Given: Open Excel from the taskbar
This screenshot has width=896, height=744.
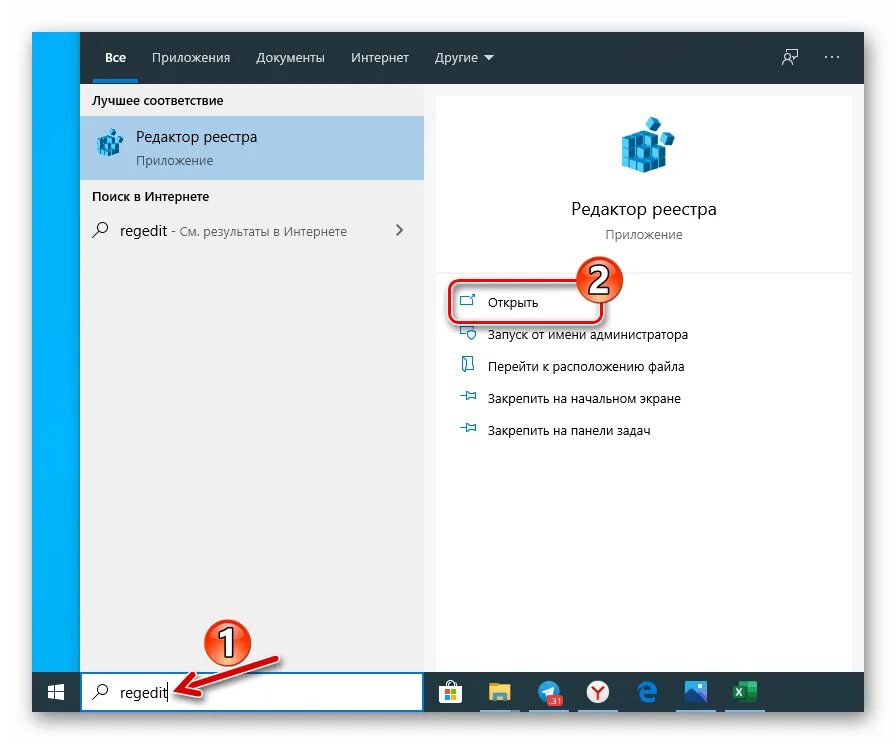Looking at the screenshot, I should (745, 692).
